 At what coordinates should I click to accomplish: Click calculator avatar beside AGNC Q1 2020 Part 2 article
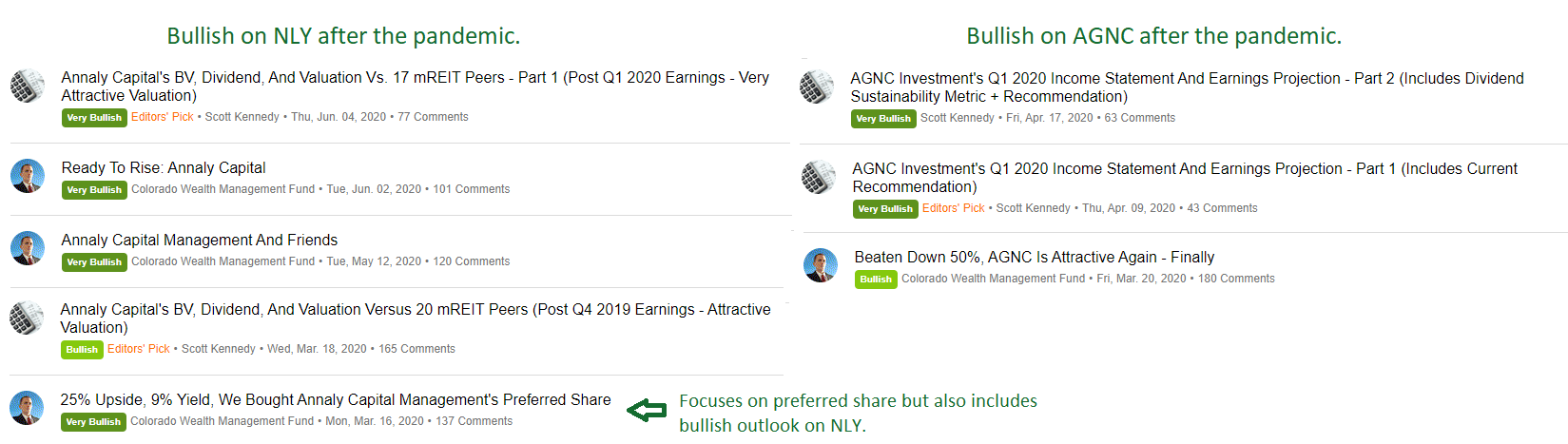tap(817, 87)
